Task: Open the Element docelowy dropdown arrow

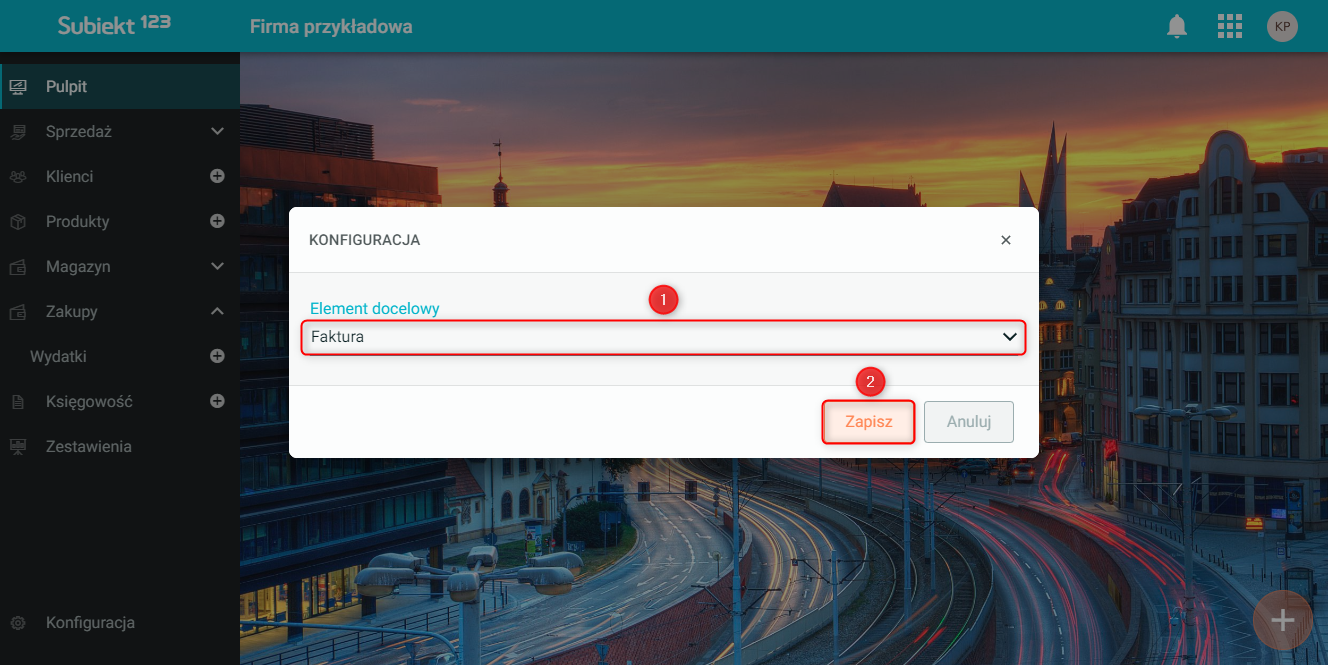Action: click(1009, 338)
